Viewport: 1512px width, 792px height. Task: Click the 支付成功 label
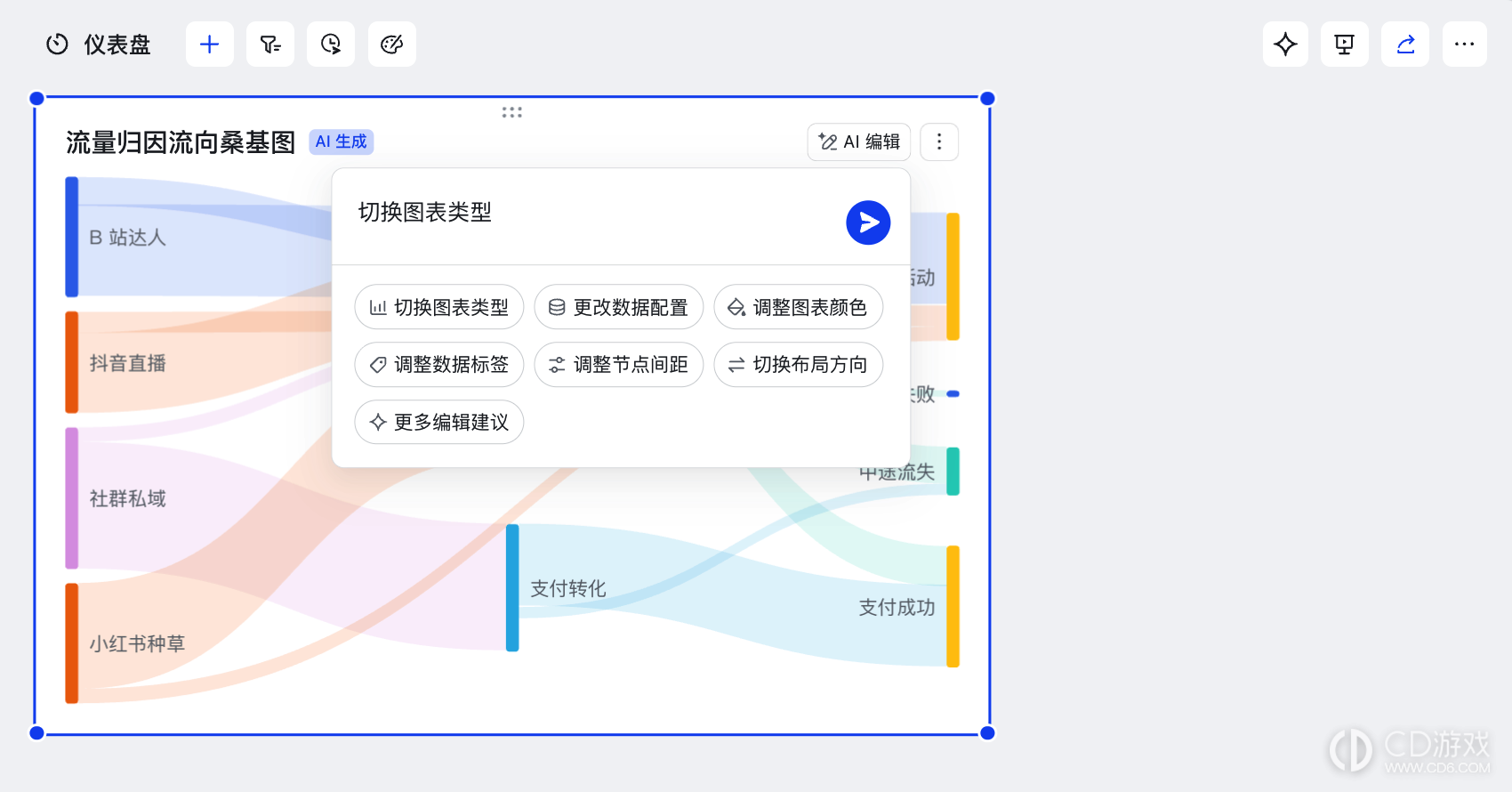[897, 607]
